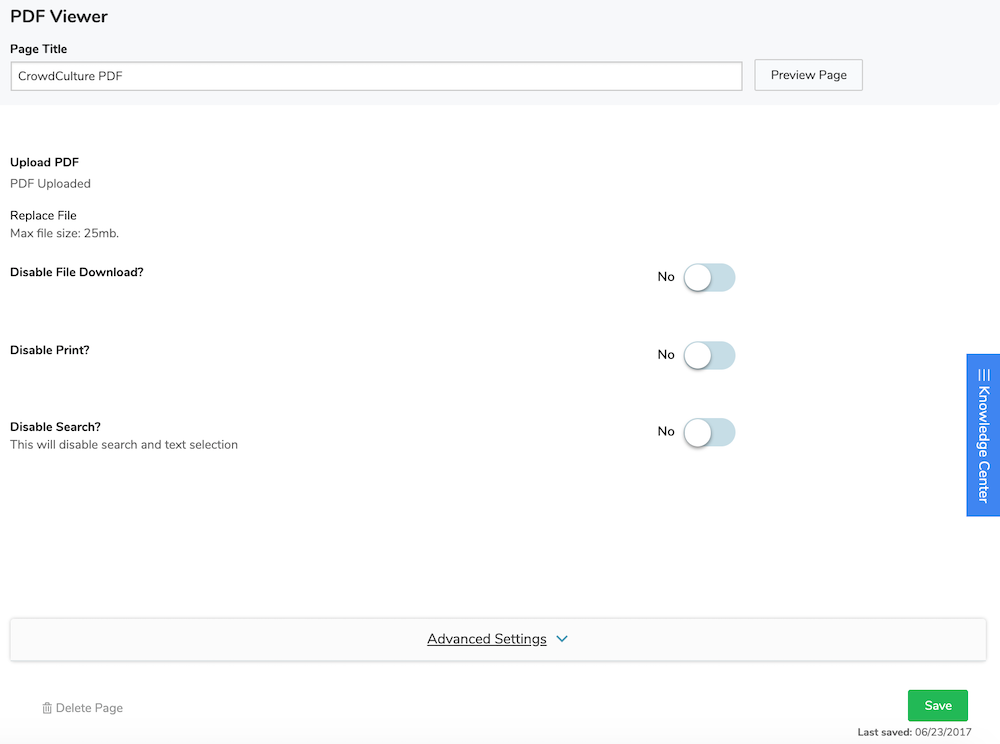Toggle the Disable Search switch
Screen dimensions: 1000x744
[x=709, y=432]
